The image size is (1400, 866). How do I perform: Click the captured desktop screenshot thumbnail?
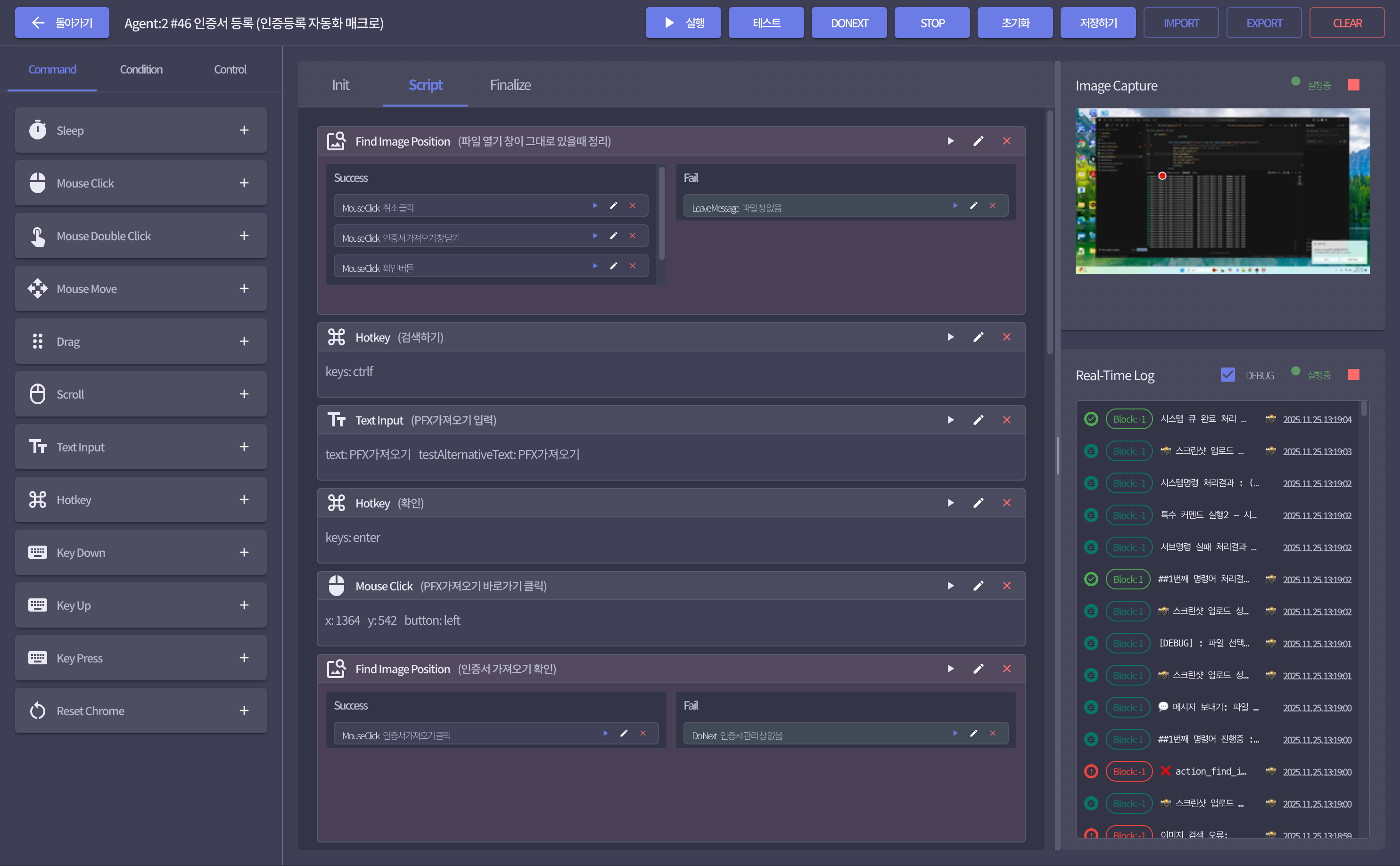[x=1222, y=191]
